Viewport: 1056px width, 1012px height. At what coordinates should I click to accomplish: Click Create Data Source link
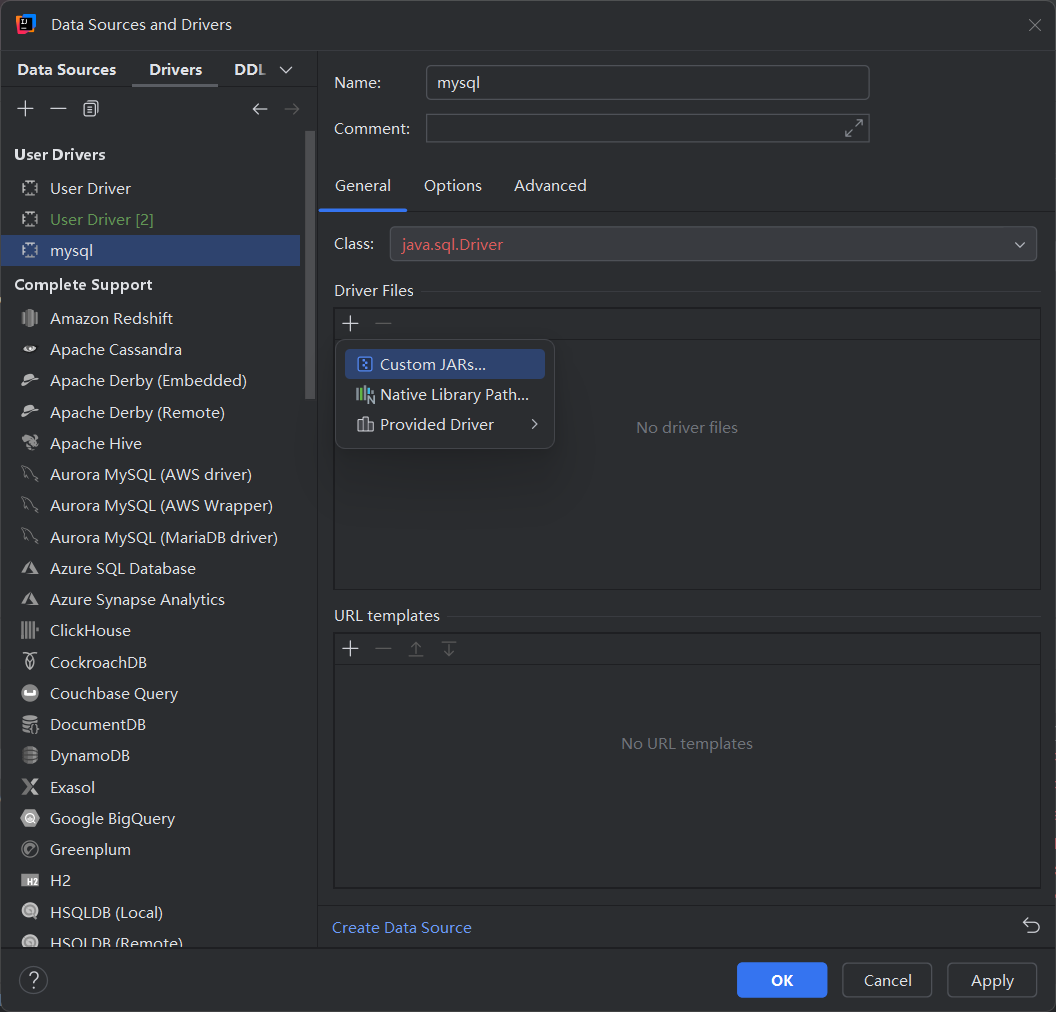401,928
